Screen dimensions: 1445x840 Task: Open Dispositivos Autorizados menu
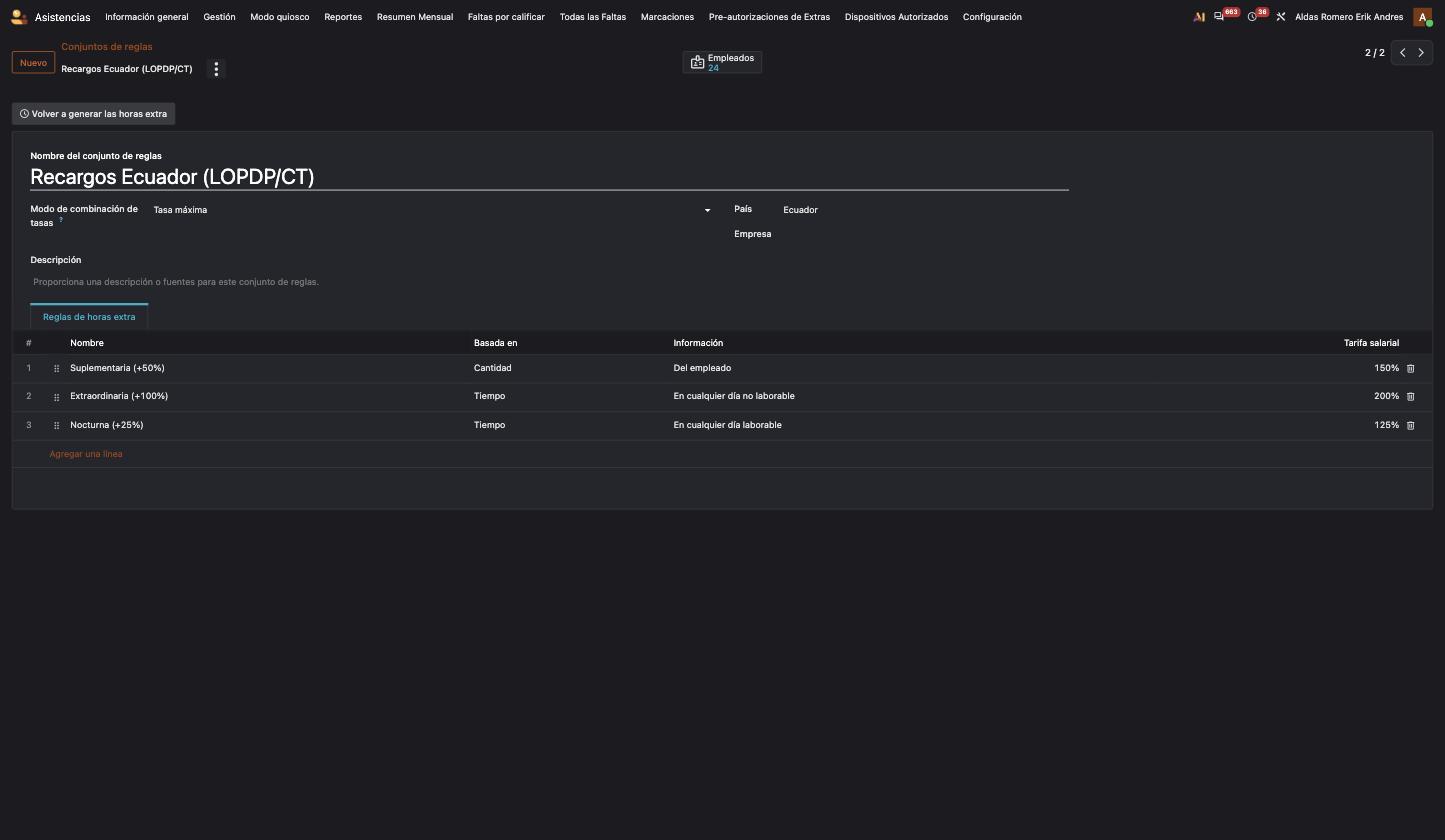pos(896,17)
